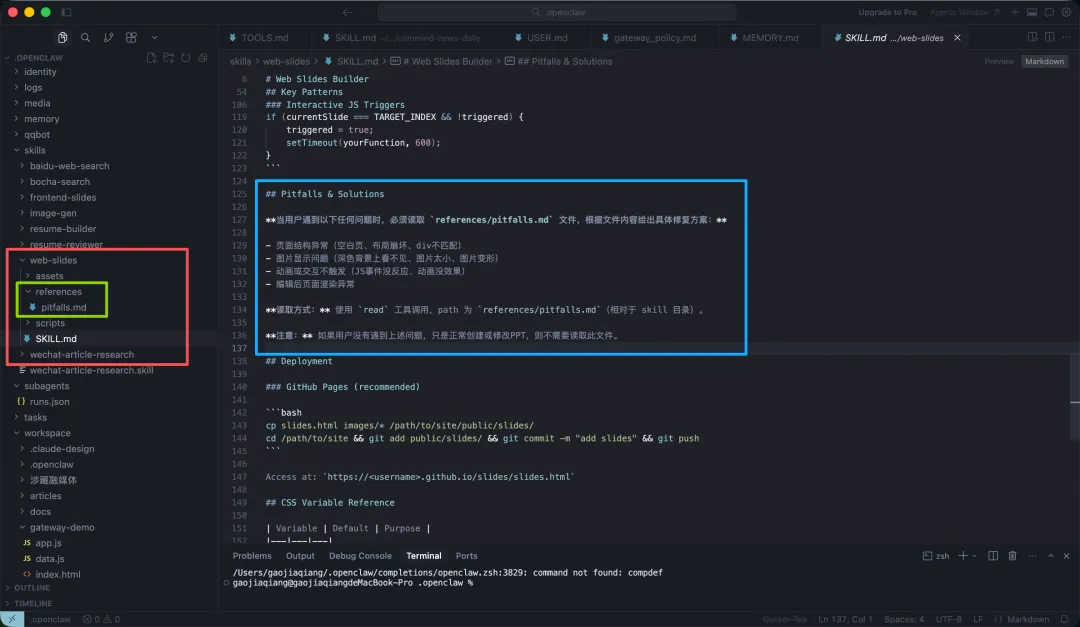The width and height of the screenshot is (1080, 627).
Task: Click the Collapse Folders icon in explorer
Action: [202, 58]
